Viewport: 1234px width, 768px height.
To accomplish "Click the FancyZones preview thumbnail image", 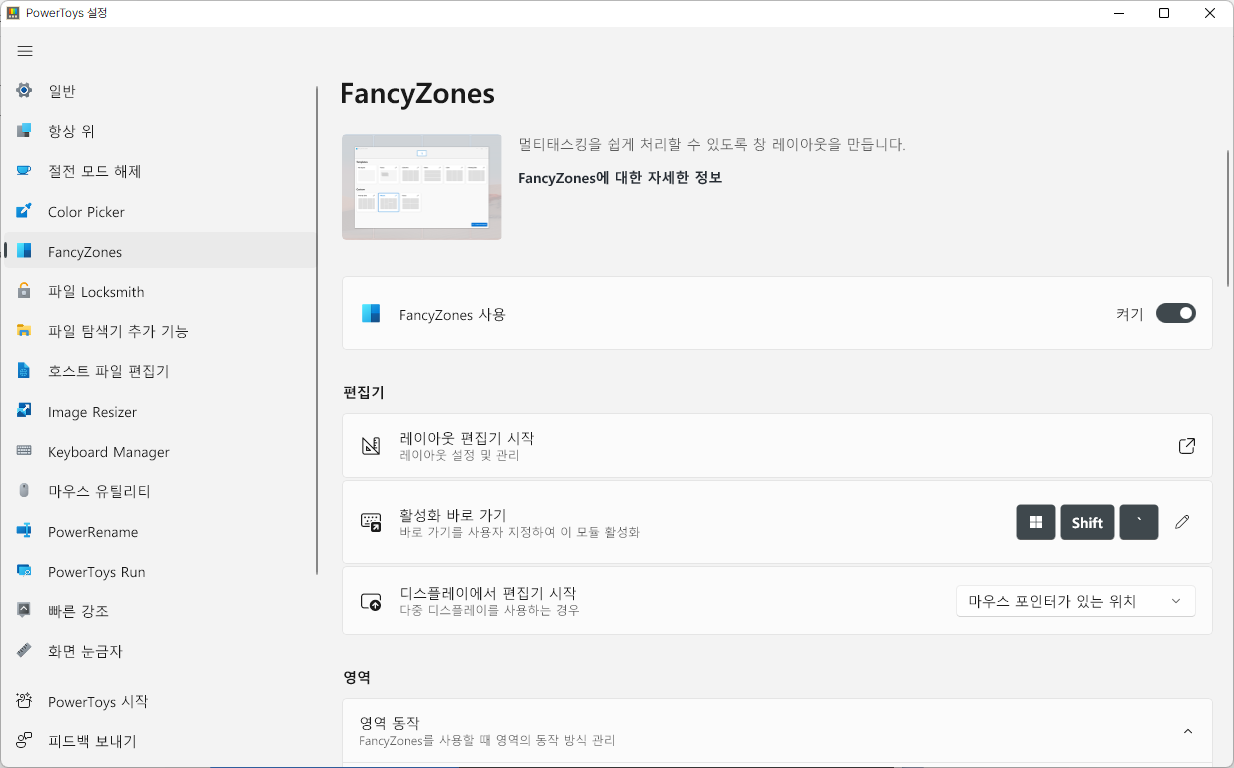I will (x=421, y=187).
